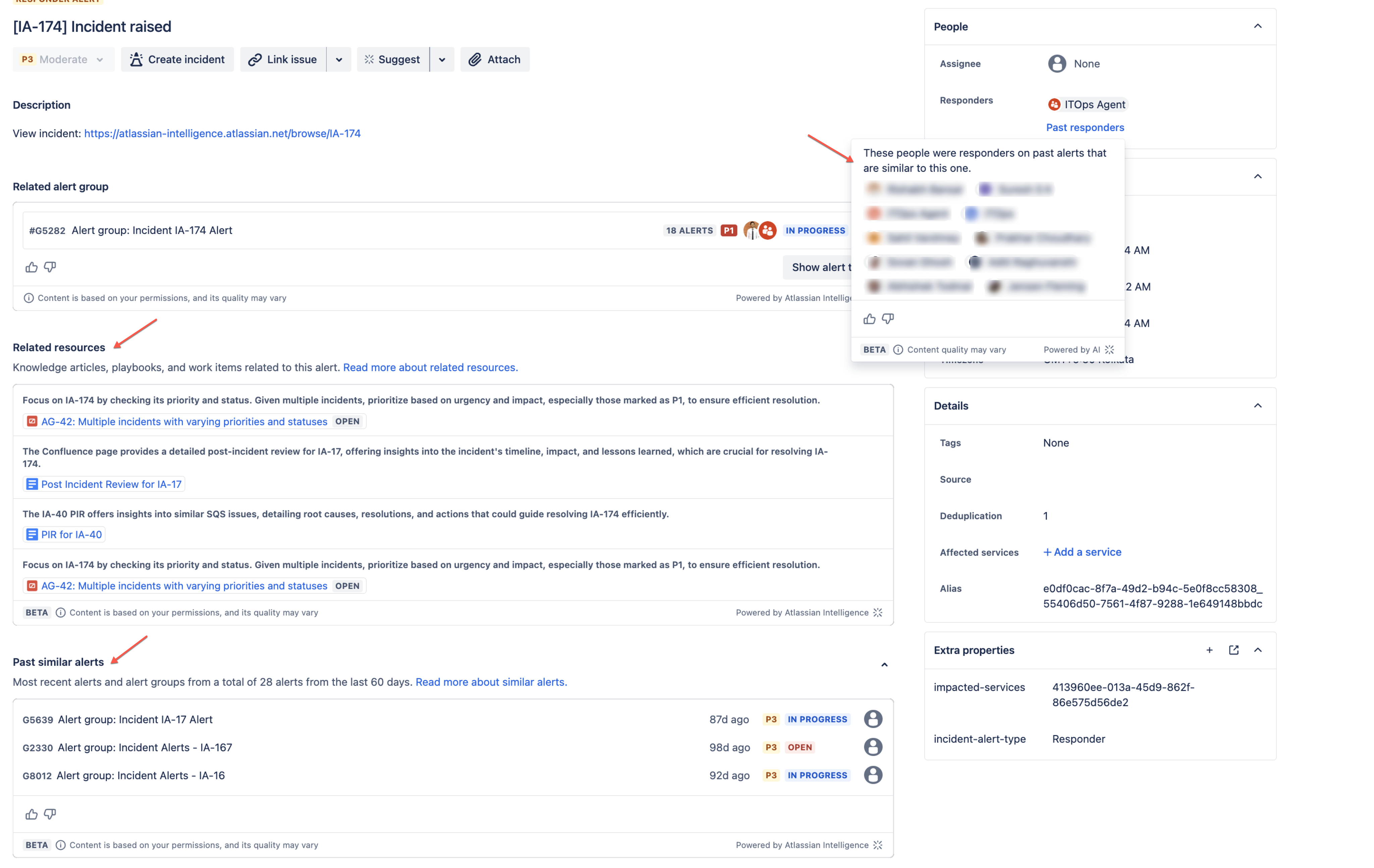Collapse the Details panel
Image resolution: width=1374 pixels, height=868 pixels.
[x=1258, y=405]
